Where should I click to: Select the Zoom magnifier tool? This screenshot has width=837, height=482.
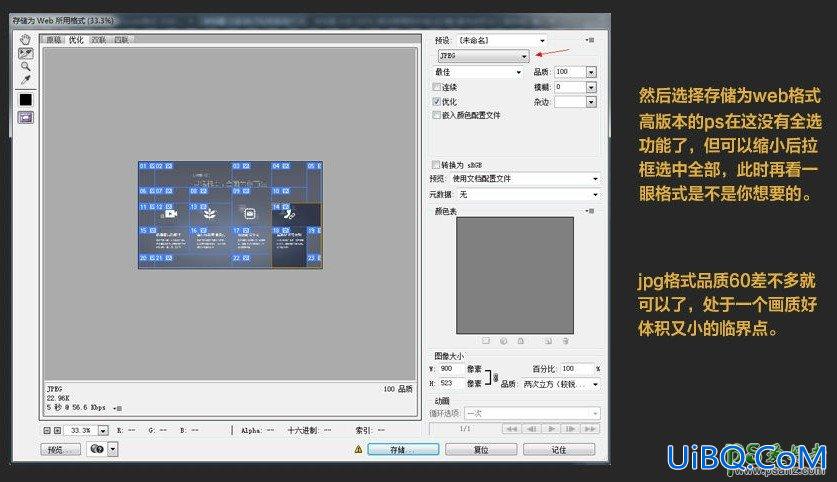point(25,66)
